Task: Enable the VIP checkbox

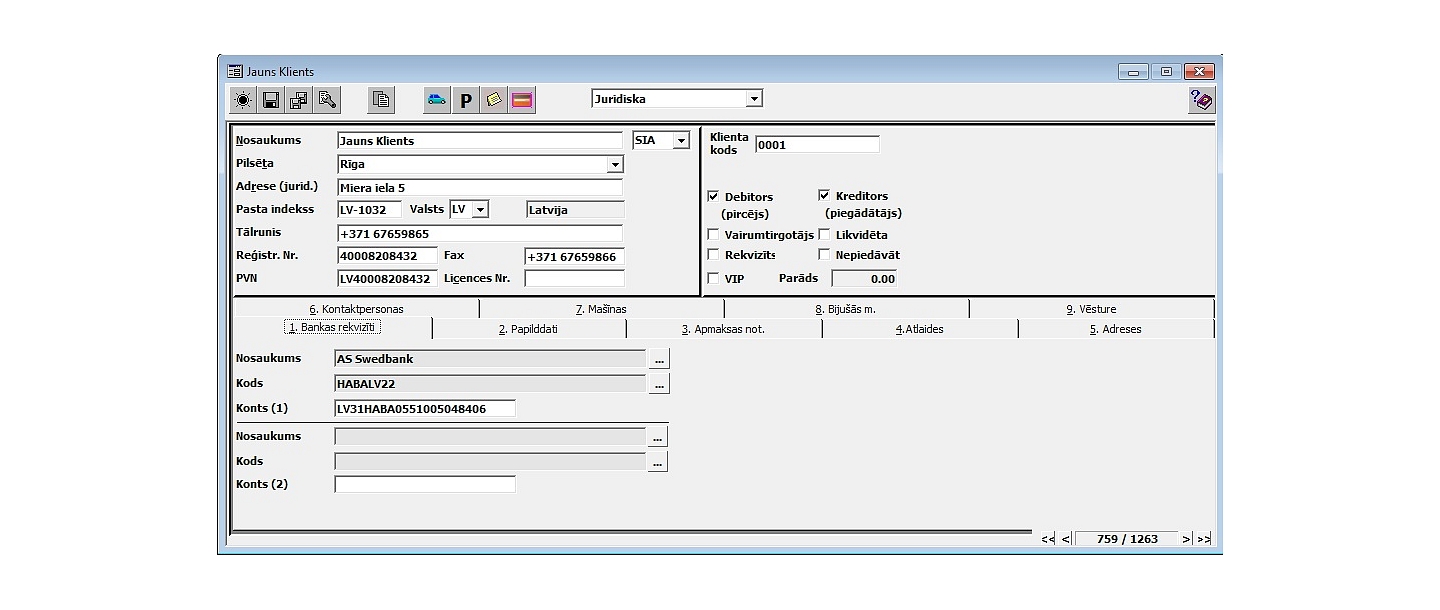Action: pyautogui.click(x=714, y=278)
